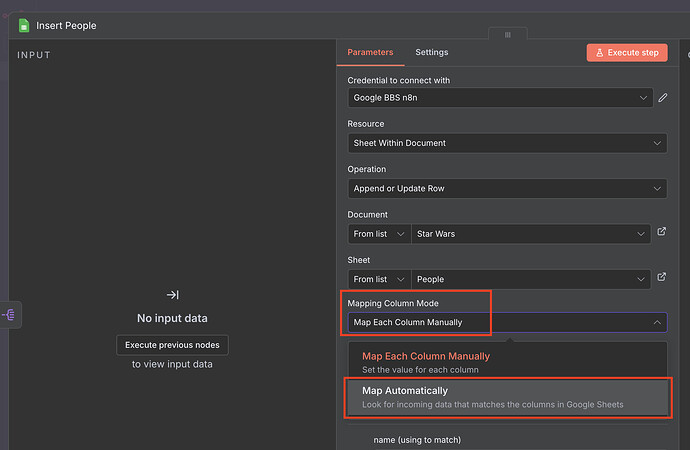The image size is (690, 450).
Task: Open Star Wars document in new tab
Action: coord(662,233)
